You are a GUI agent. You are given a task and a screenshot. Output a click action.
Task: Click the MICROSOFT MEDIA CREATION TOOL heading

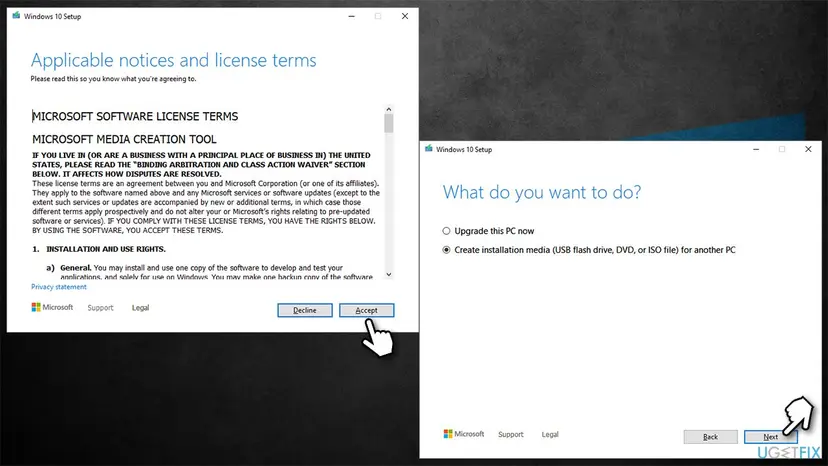click(x=124, y=139)
